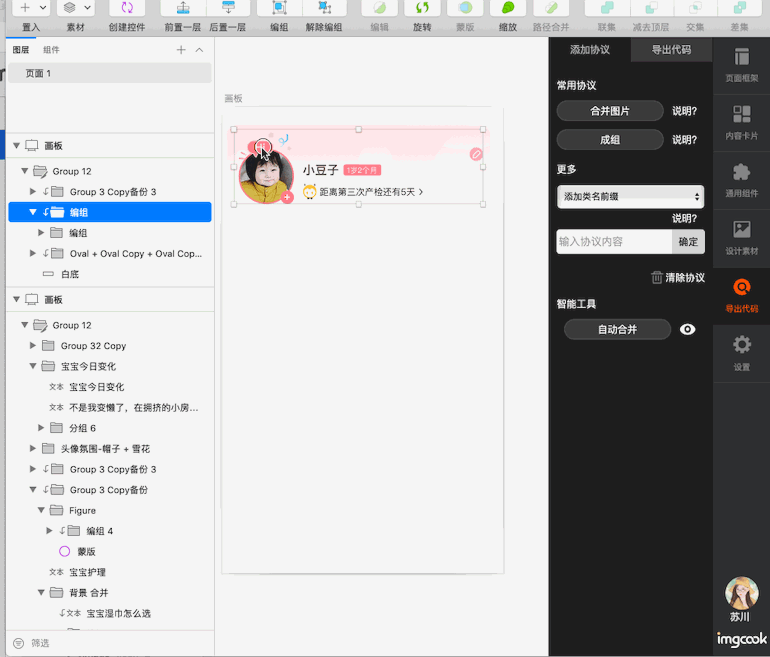Click 成组 button
This screenshot has width=770, height=657.
pos(610,140)
